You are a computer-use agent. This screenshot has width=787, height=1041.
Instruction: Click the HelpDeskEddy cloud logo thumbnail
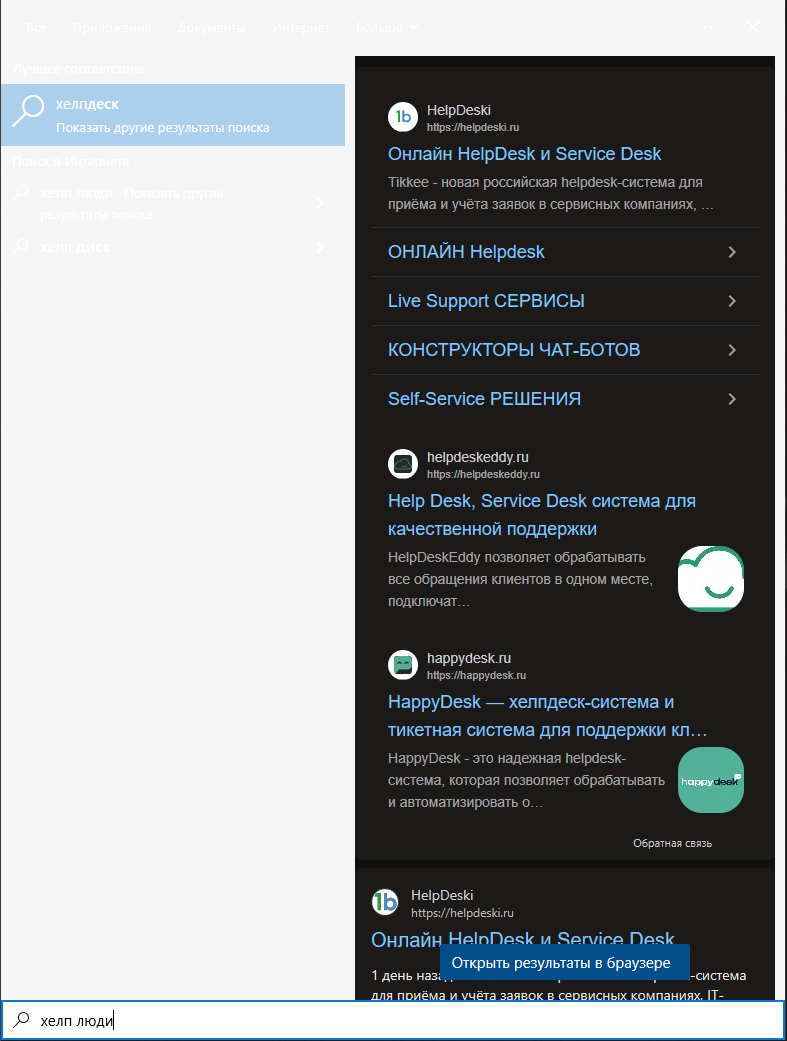pyautogui.click(x=711, y=579)
